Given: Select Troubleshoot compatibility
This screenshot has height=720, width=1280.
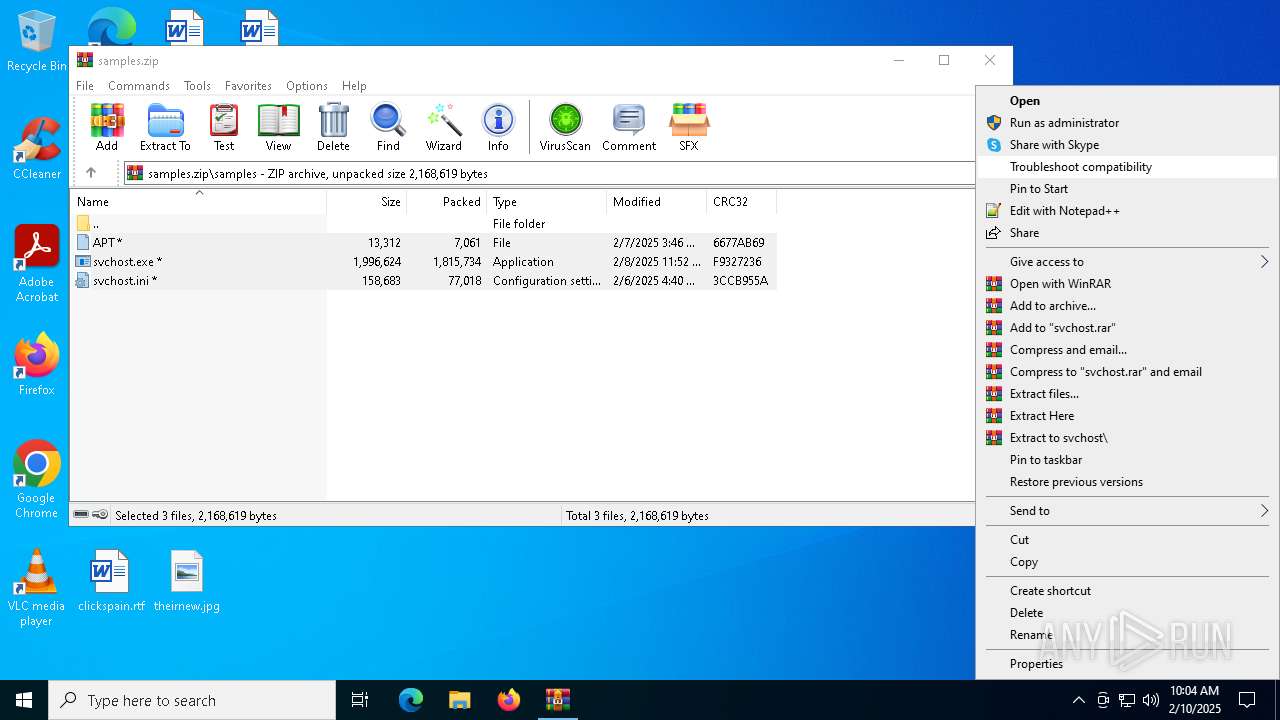Looking at the screenshot, I should tap(1127, 167).
